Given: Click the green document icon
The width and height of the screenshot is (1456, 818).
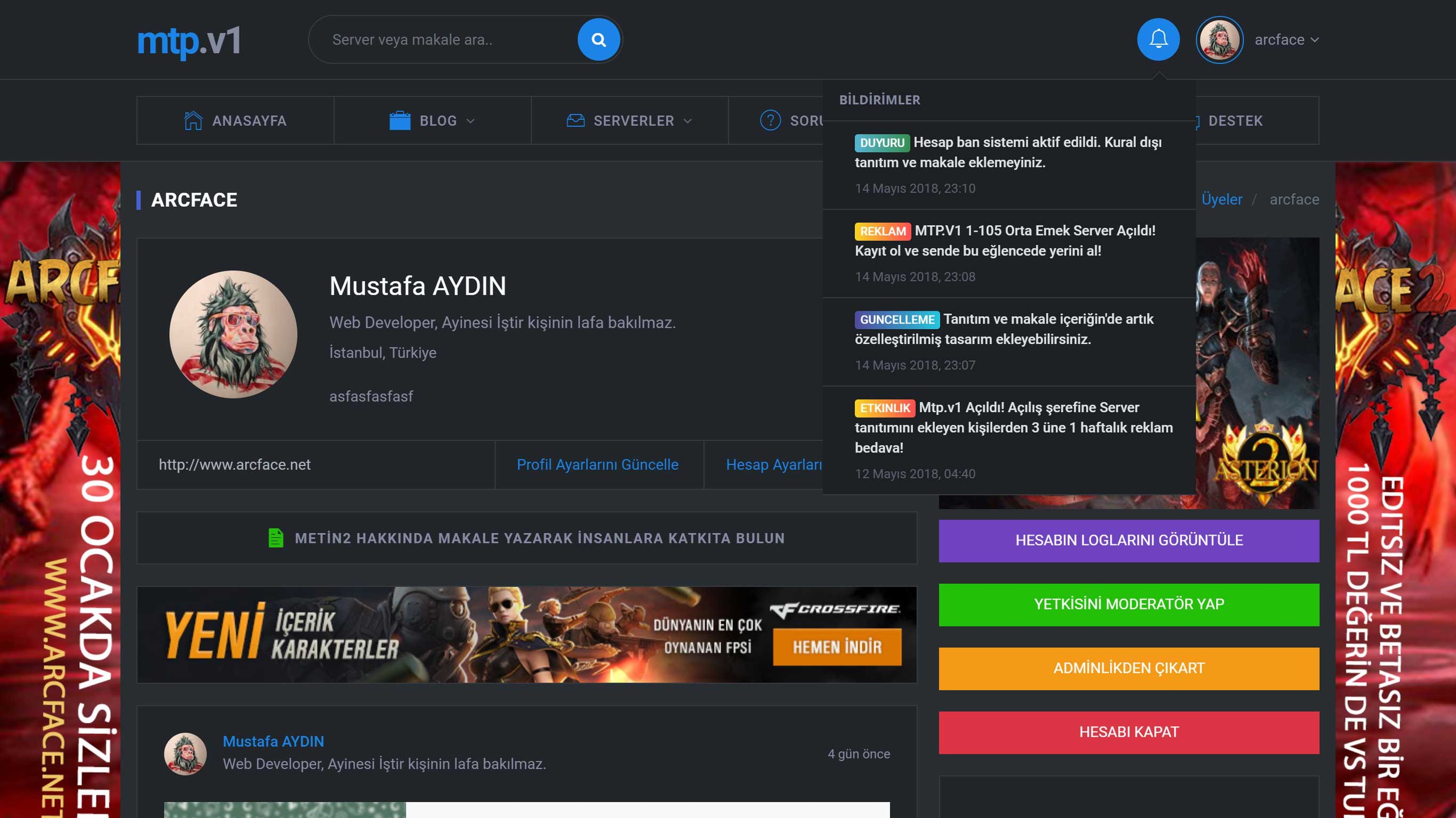Looking at the screenshot, I should click(276, 538).
